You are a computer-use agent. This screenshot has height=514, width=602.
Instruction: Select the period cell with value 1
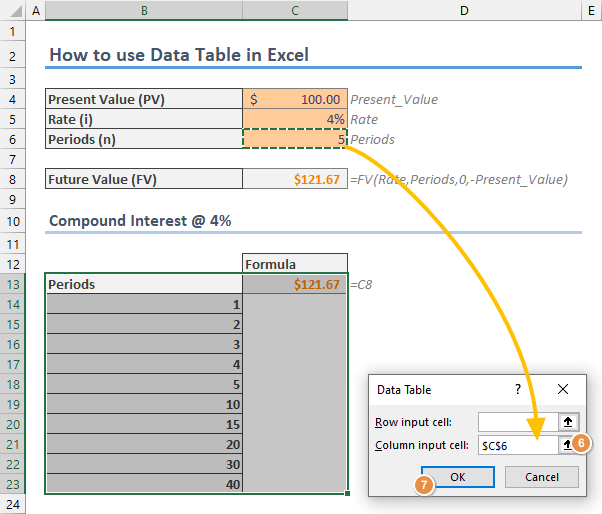tap(144, 304)
